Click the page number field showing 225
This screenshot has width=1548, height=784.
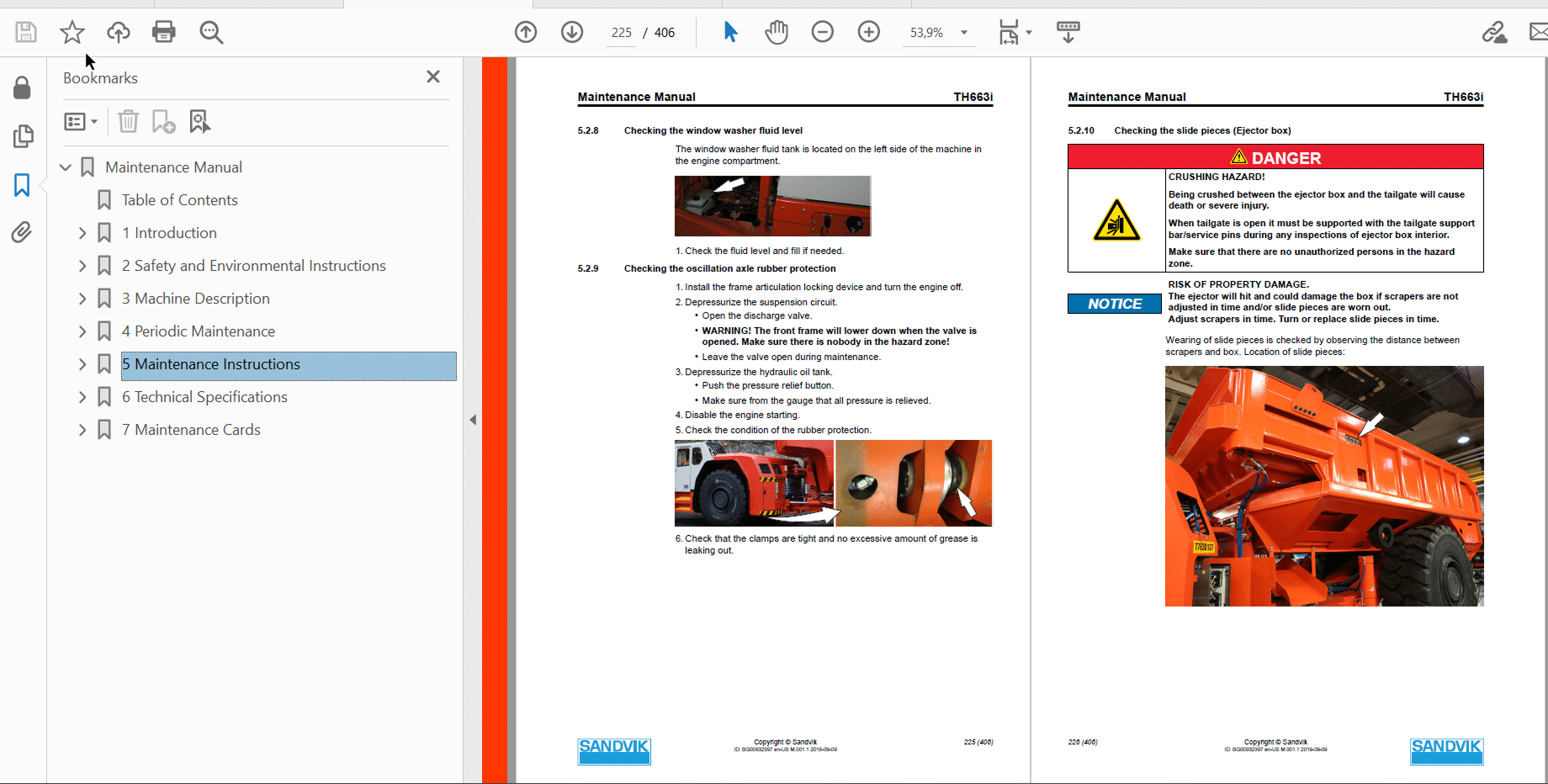click(621, 33)
